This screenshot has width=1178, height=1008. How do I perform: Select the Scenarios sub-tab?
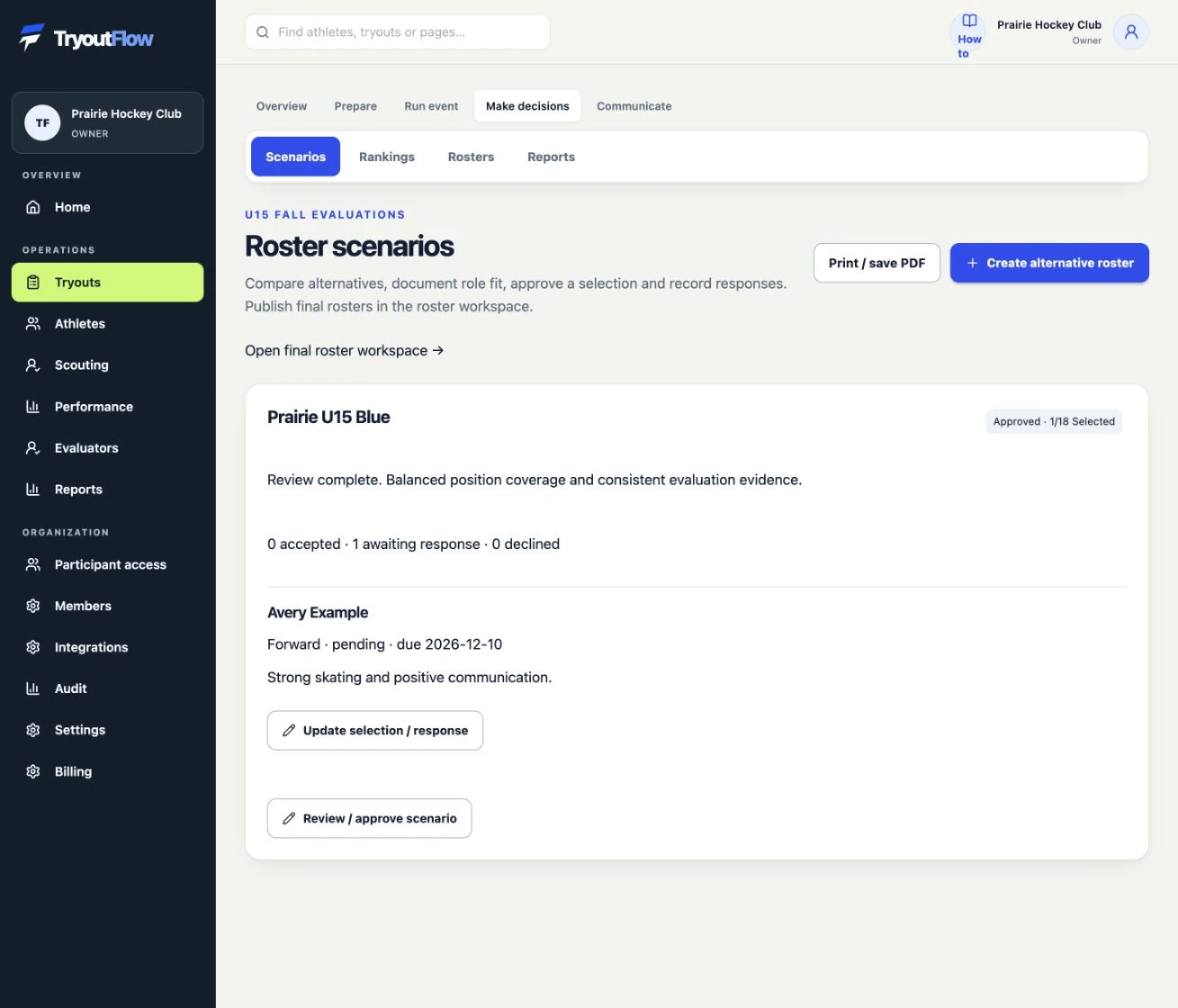pyautogui.click(x=295, y=157)
